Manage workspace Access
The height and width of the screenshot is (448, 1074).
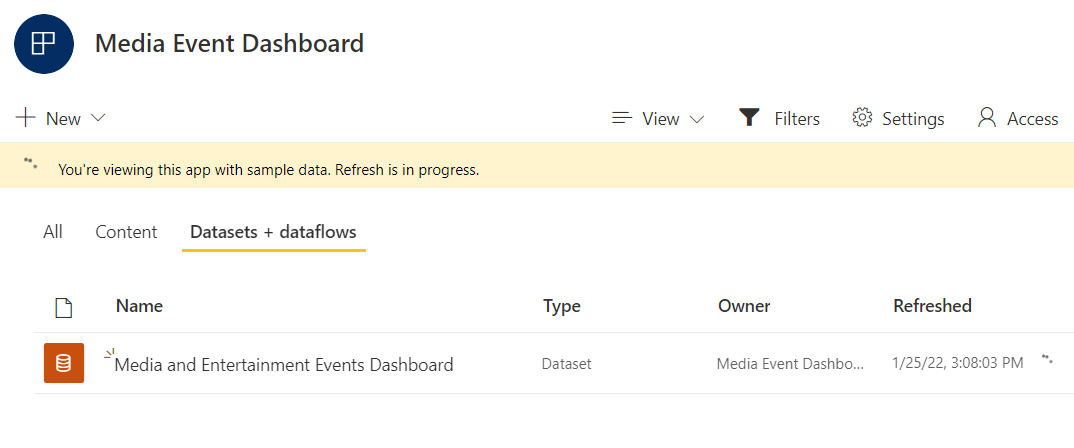coord(1032,119)
